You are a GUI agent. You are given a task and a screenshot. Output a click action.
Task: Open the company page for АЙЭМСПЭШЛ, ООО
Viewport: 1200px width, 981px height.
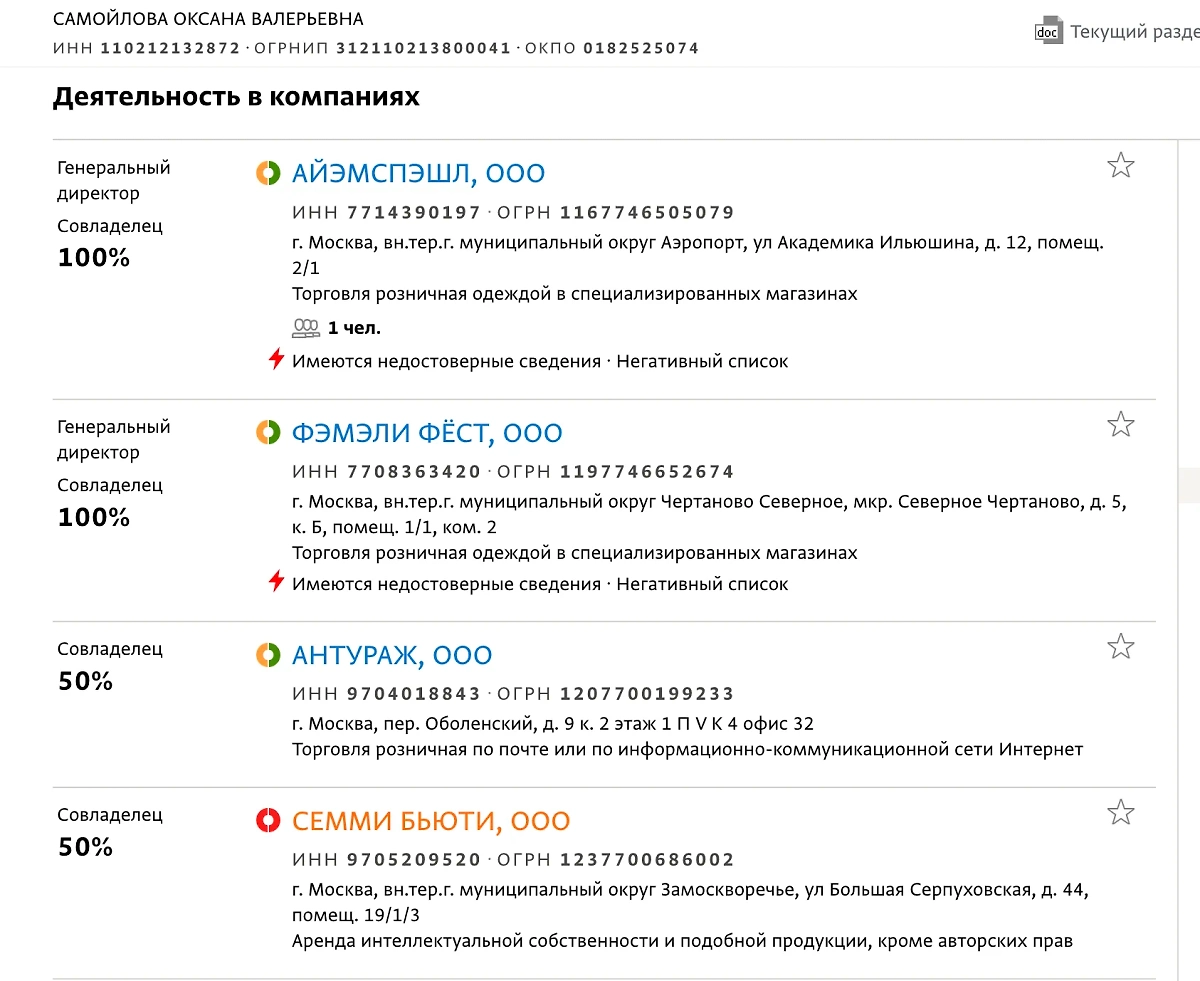(x=417, y=173)
